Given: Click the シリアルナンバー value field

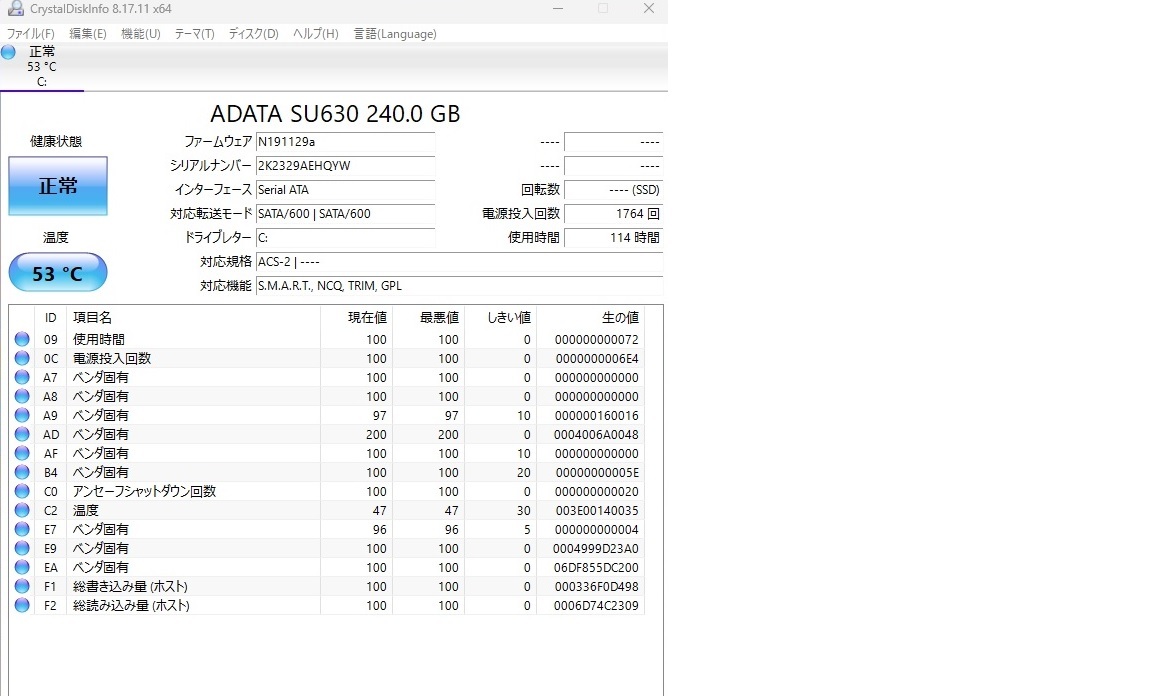Looking at the screenshot, I should click(345, 166).
